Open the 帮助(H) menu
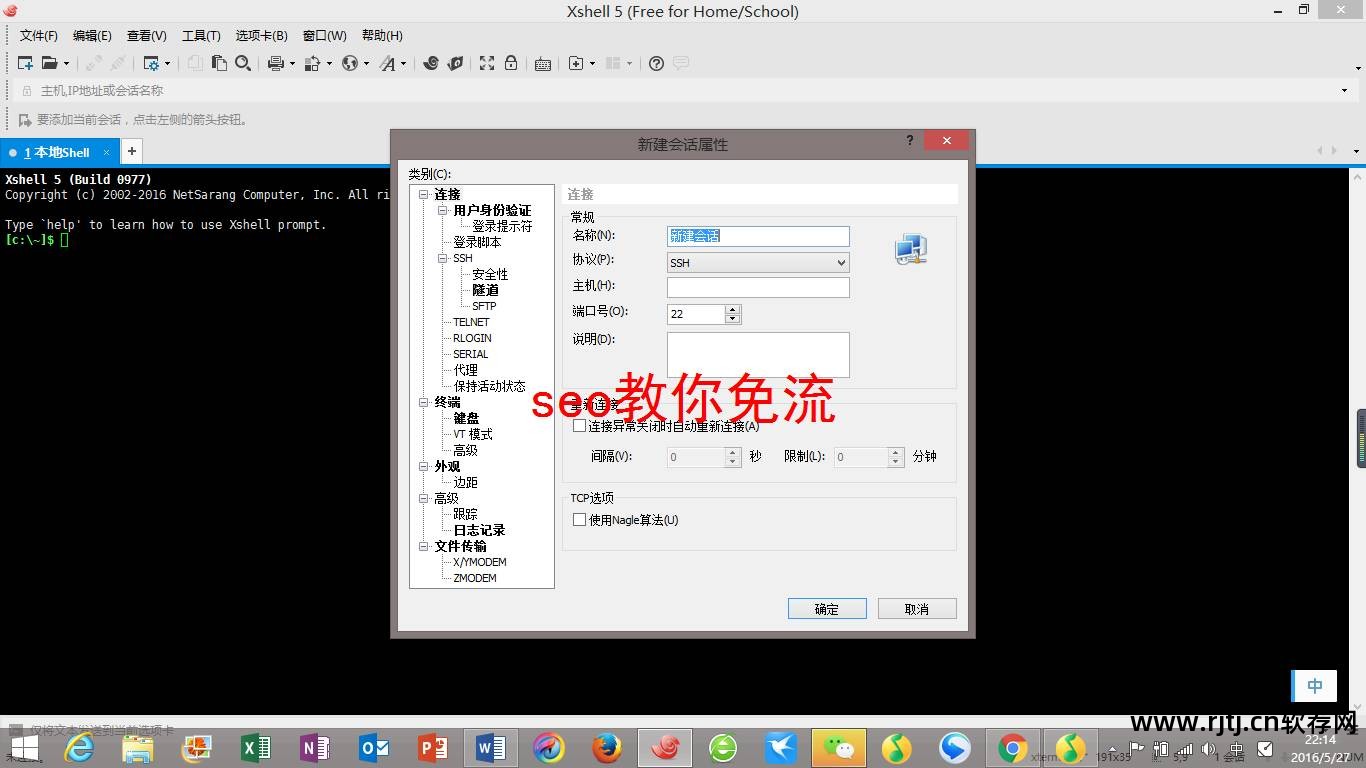The height and width of the screenshot is (768, 1366). (x=382, y=36)
